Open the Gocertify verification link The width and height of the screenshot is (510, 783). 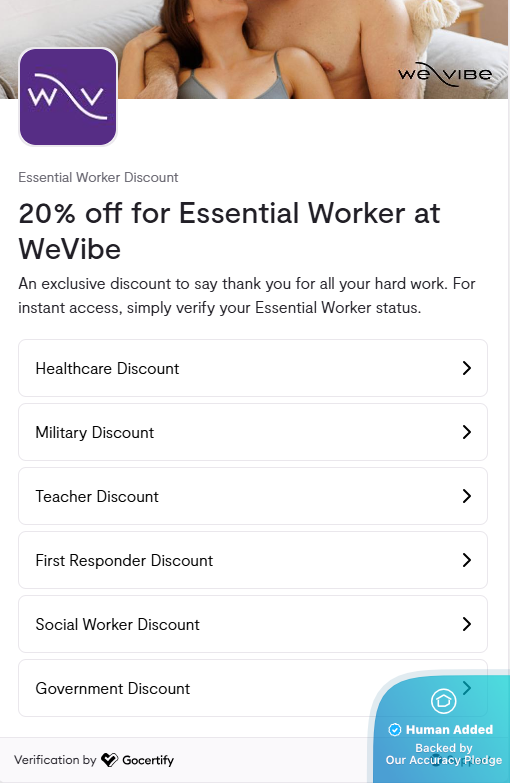[94, 760]
